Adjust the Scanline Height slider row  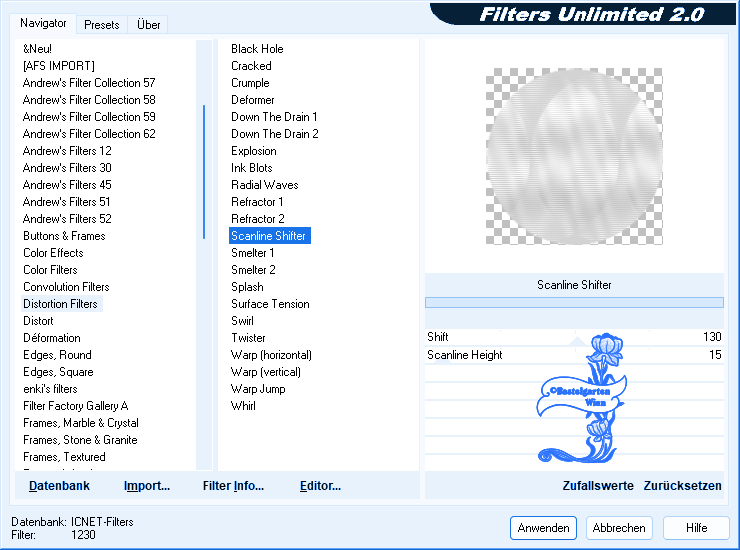pyautogui.click(x=574, y=355)
